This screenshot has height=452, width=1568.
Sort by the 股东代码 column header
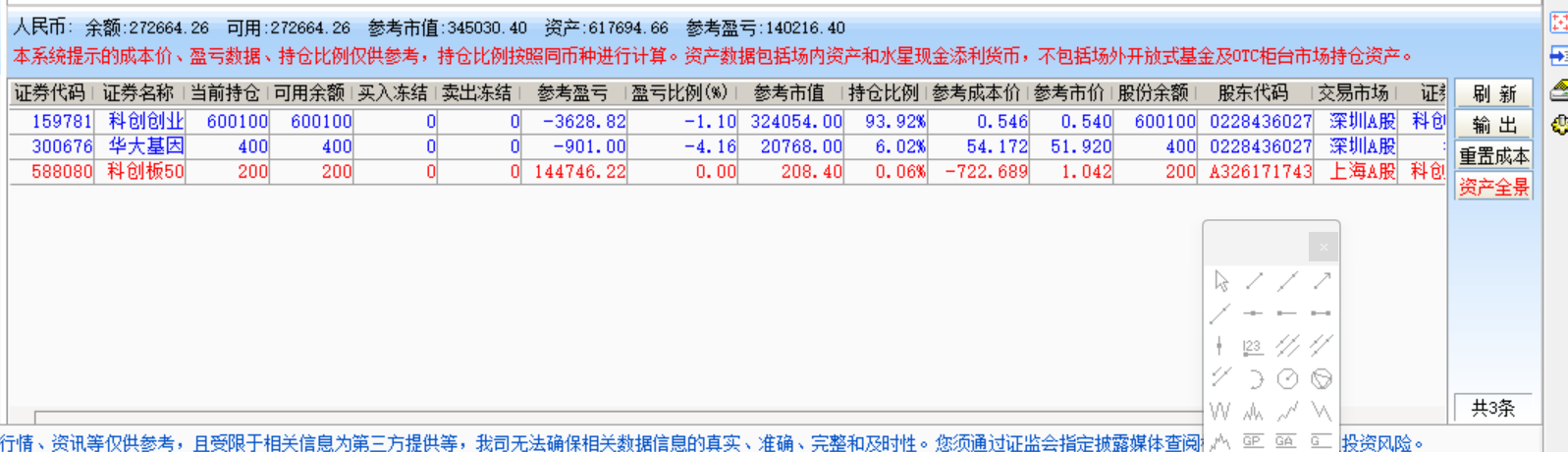[x=1253, y=93]
